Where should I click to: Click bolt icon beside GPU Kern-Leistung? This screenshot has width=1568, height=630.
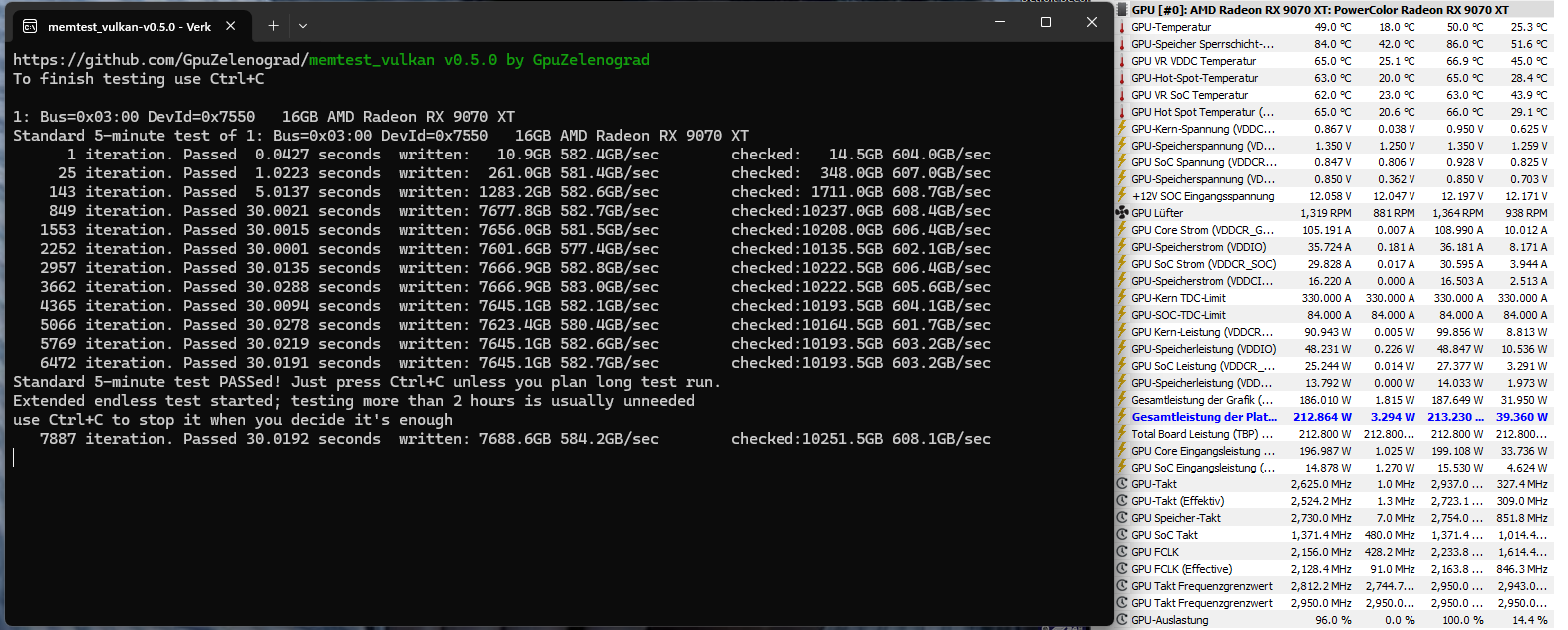point(1122,332)
